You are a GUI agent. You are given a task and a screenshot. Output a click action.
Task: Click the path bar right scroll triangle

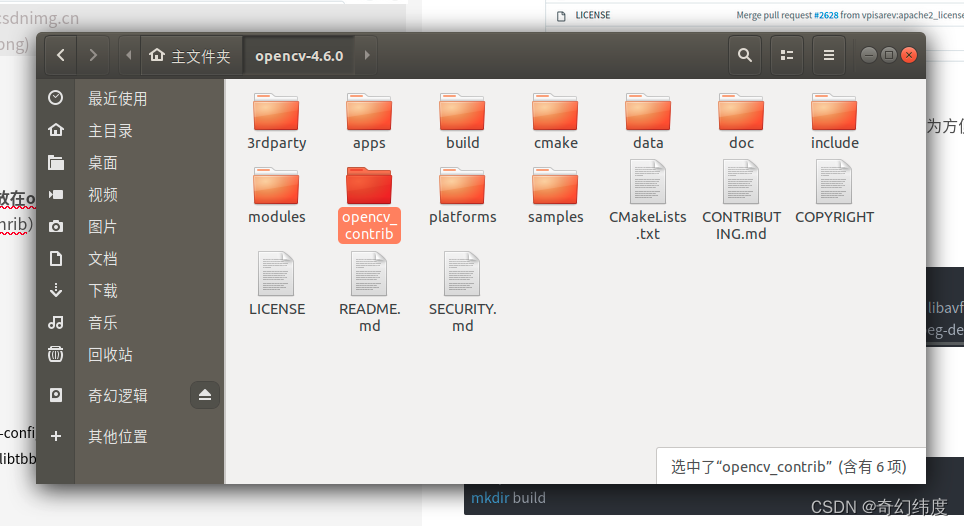(367, 55)
